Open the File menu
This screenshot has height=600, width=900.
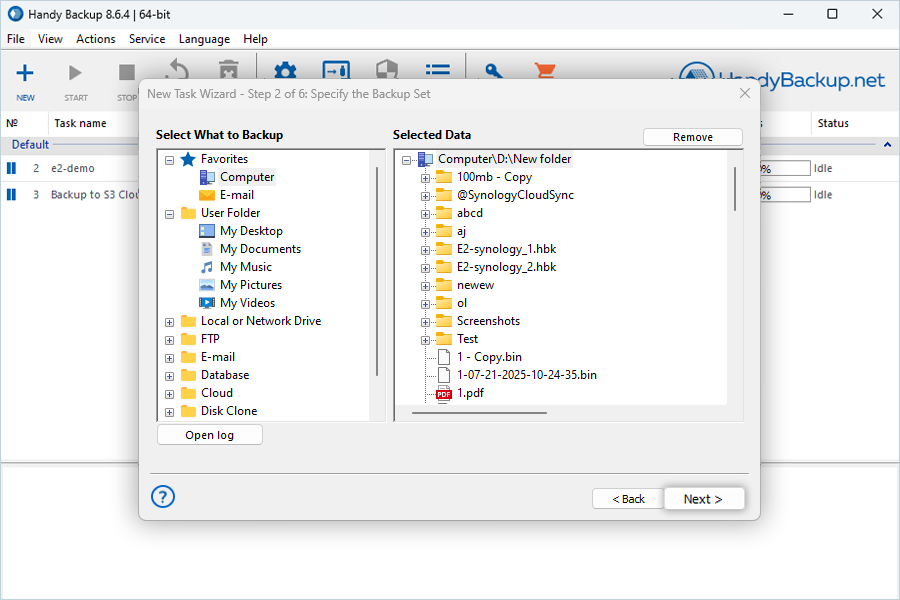click(15, 38)
